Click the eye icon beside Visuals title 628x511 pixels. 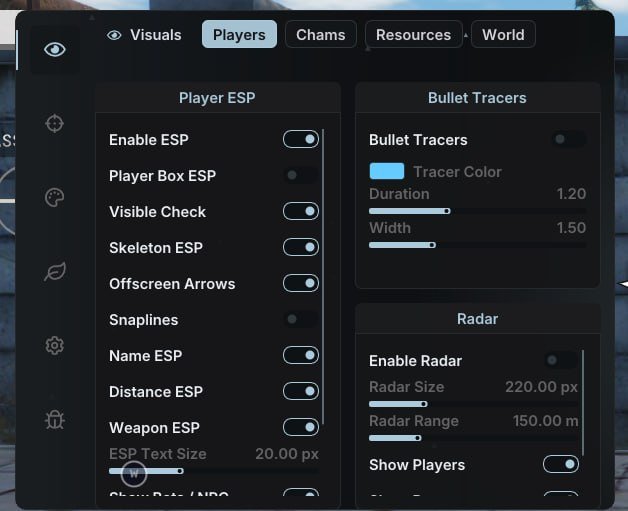[114, 35]
